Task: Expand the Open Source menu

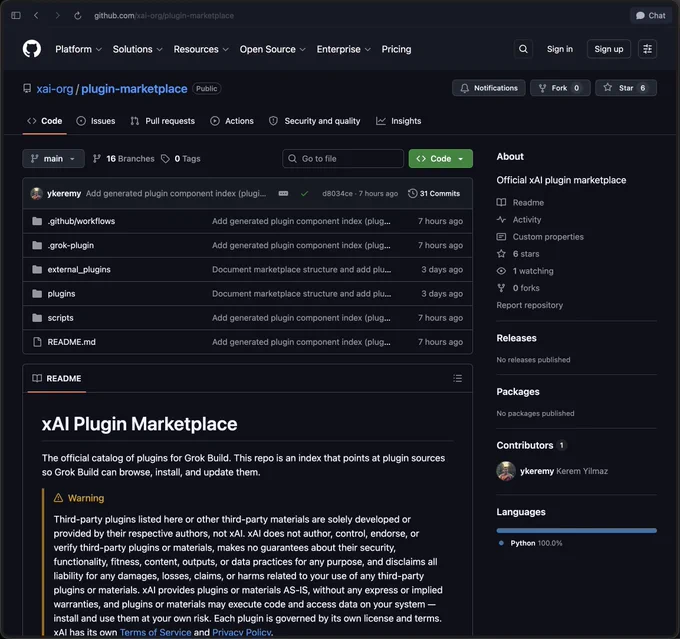Action: tap(272, 49)
